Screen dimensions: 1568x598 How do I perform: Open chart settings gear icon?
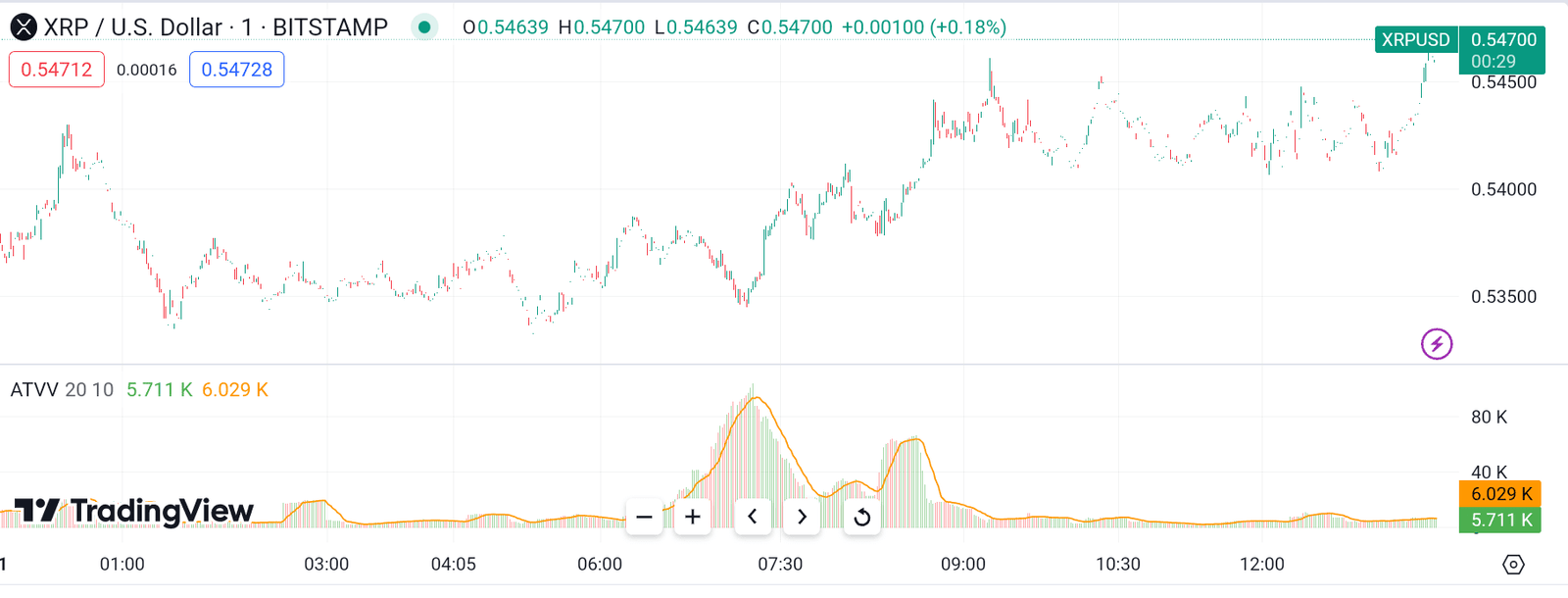[1513, 565]
